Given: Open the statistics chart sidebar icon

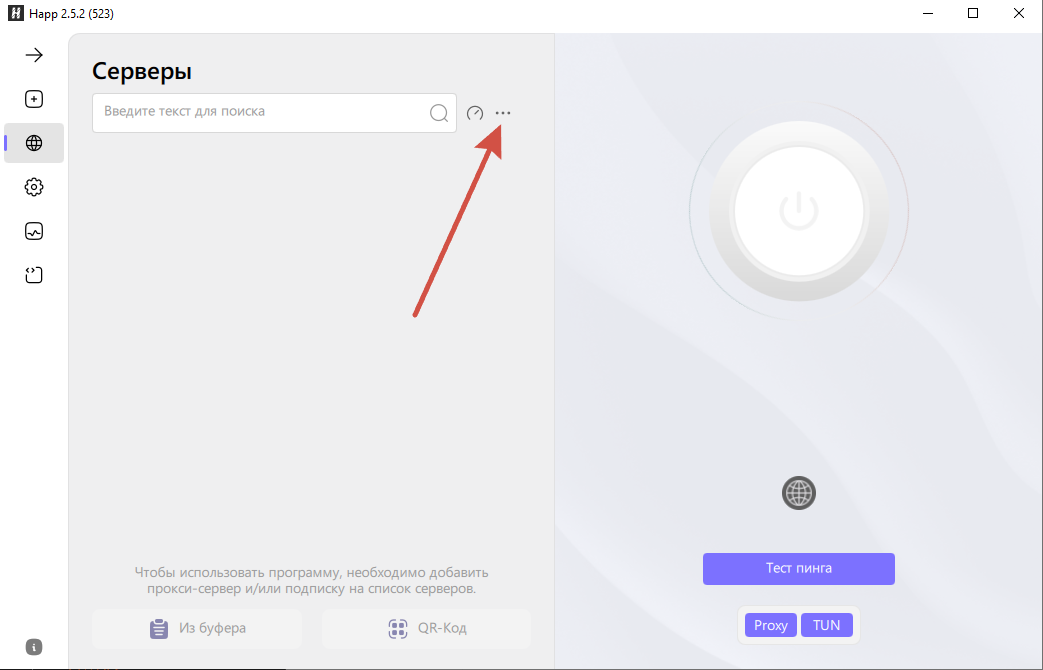Looking at the screenshot, I should click(34, 231).
